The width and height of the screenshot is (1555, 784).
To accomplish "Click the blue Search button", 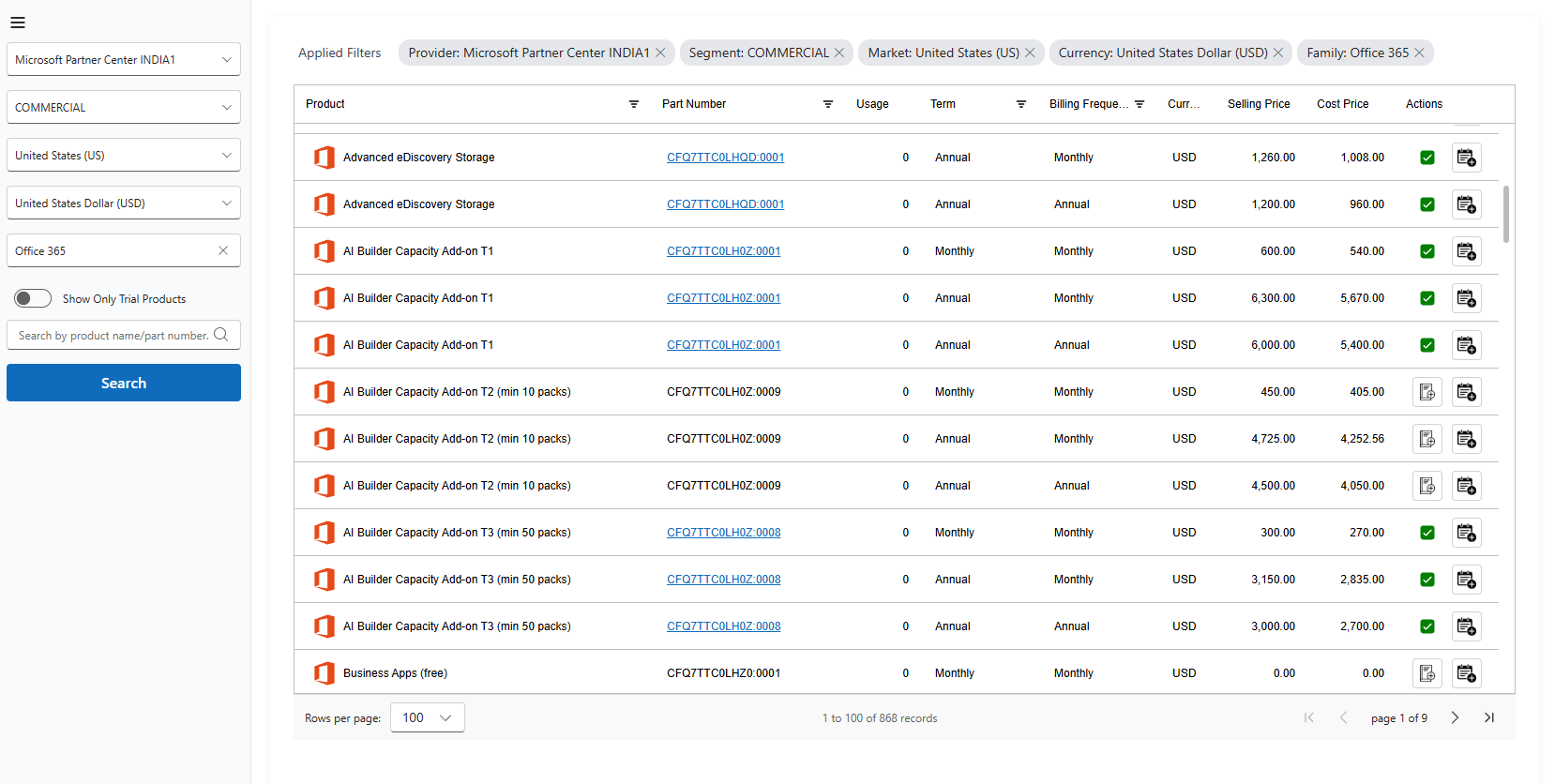I will point(124,383).
